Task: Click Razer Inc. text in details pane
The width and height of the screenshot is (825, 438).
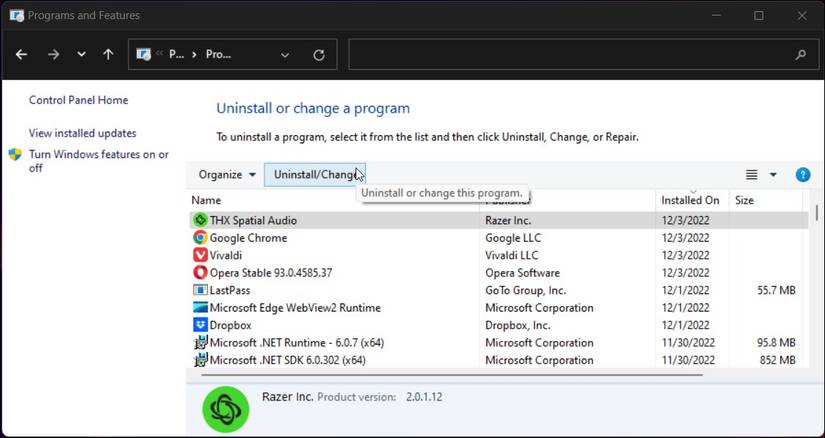Action: click(x=287, y=396)
